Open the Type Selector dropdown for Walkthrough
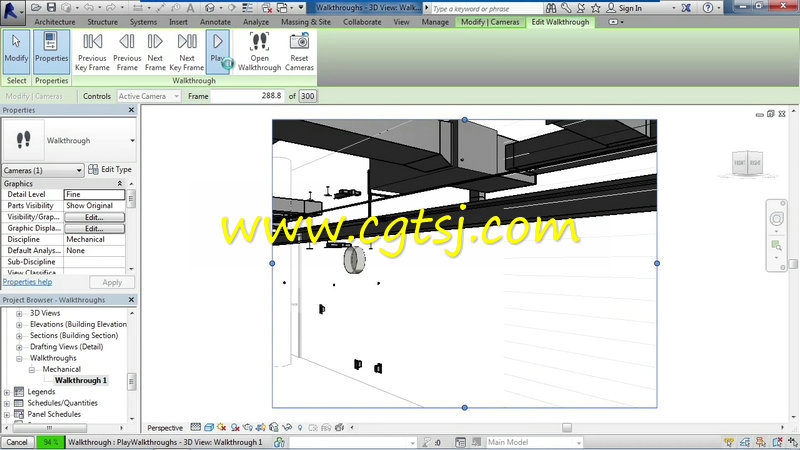This screenshot has height=450, width=800. pyautogui.click(x=133, y=140)
